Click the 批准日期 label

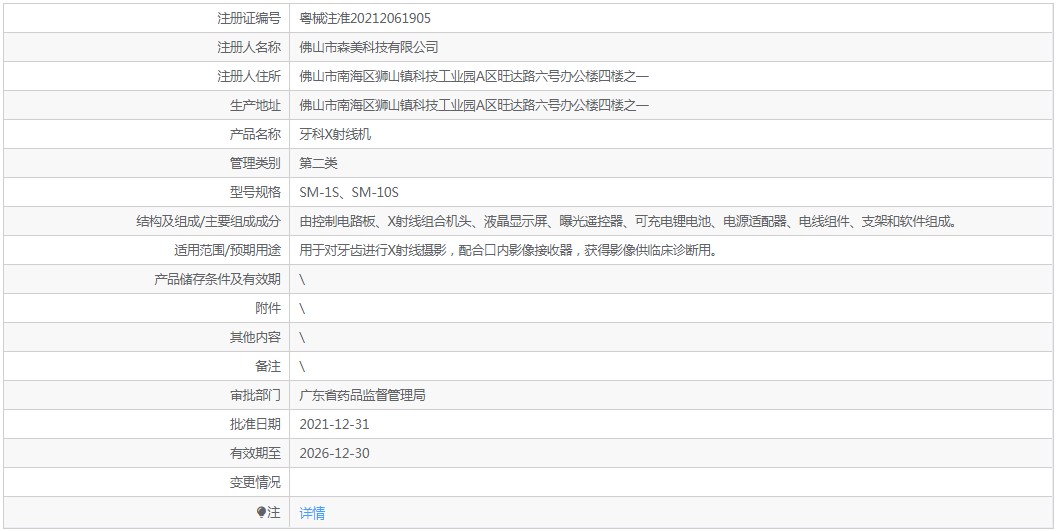coord(255,424)
